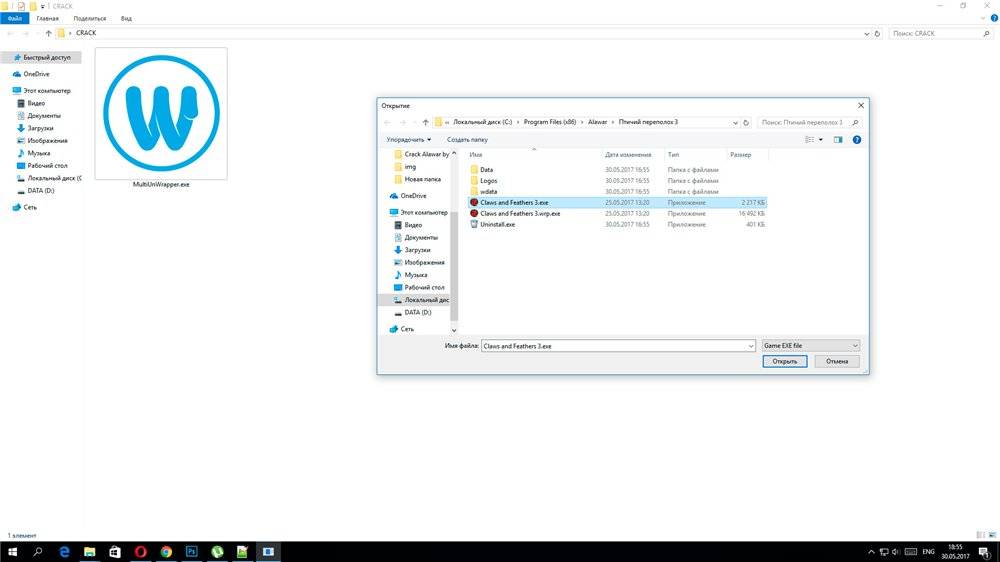The image size is (1000, 562).
Task: Click Создать папку in dialog toolbar
Action: [x=467, y=140]
